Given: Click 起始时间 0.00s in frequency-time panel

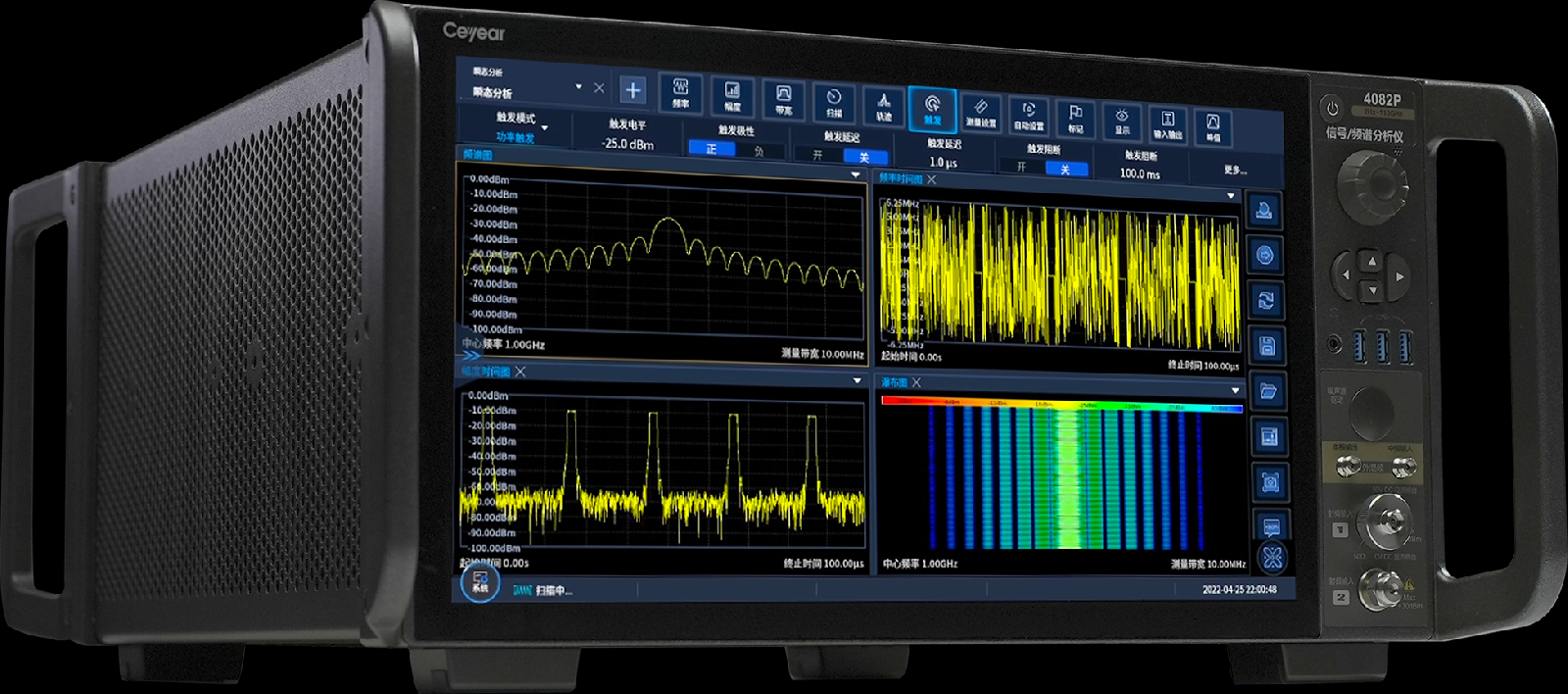Looking at the screenshot, I should click(910, 357).
